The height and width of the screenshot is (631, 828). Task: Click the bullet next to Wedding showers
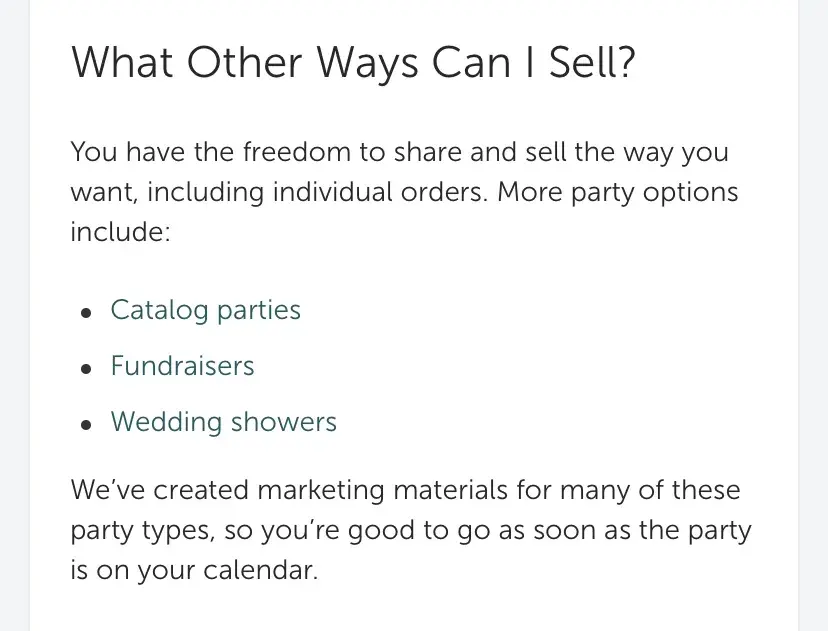pos(87,424)
